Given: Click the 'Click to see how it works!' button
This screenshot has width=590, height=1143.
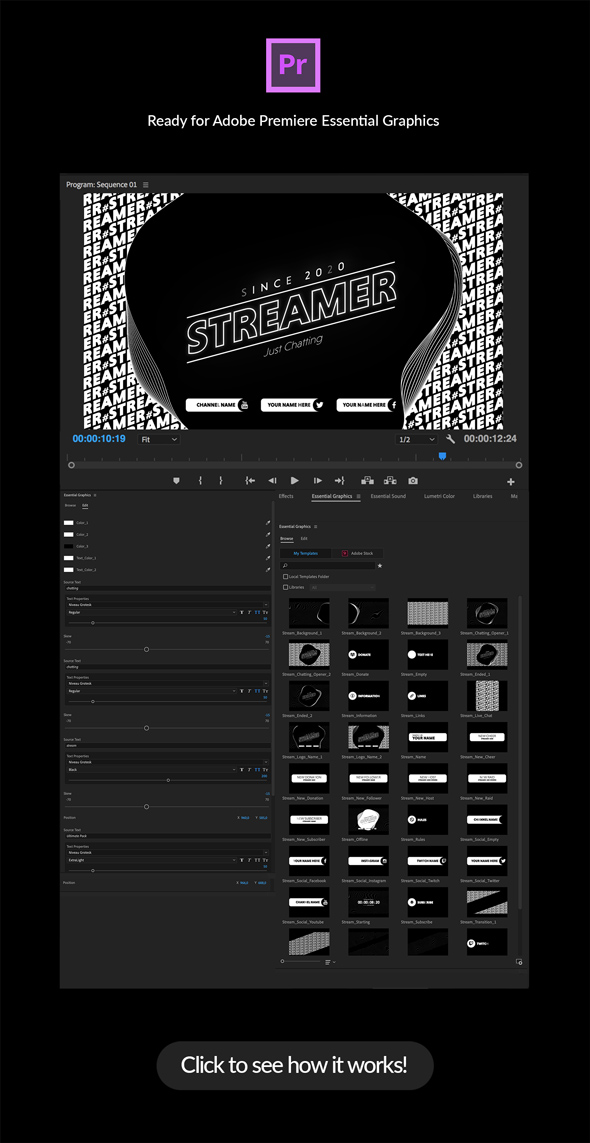Looking at the screenshot, I should pos(295,1066).
